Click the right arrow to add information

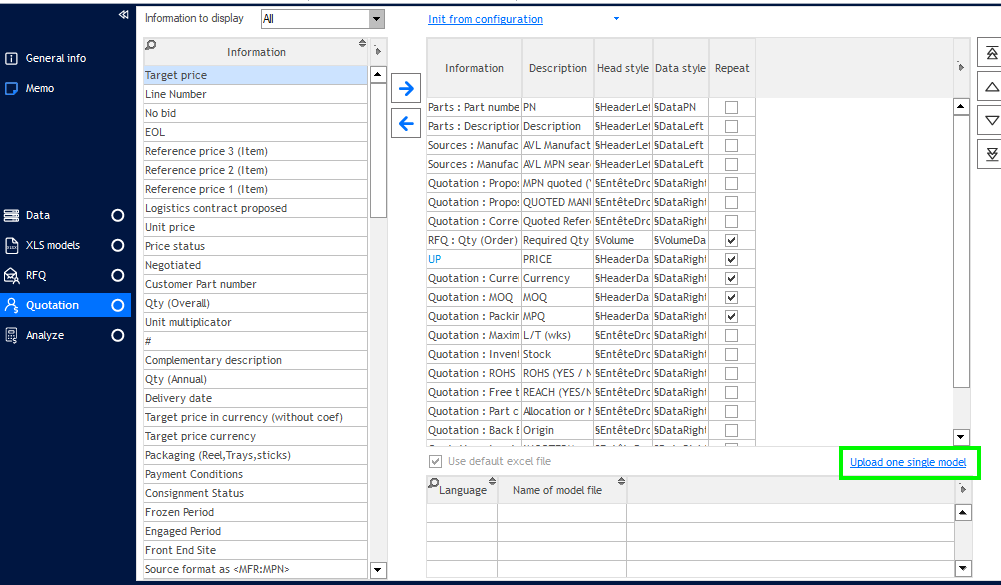[406, 89]
